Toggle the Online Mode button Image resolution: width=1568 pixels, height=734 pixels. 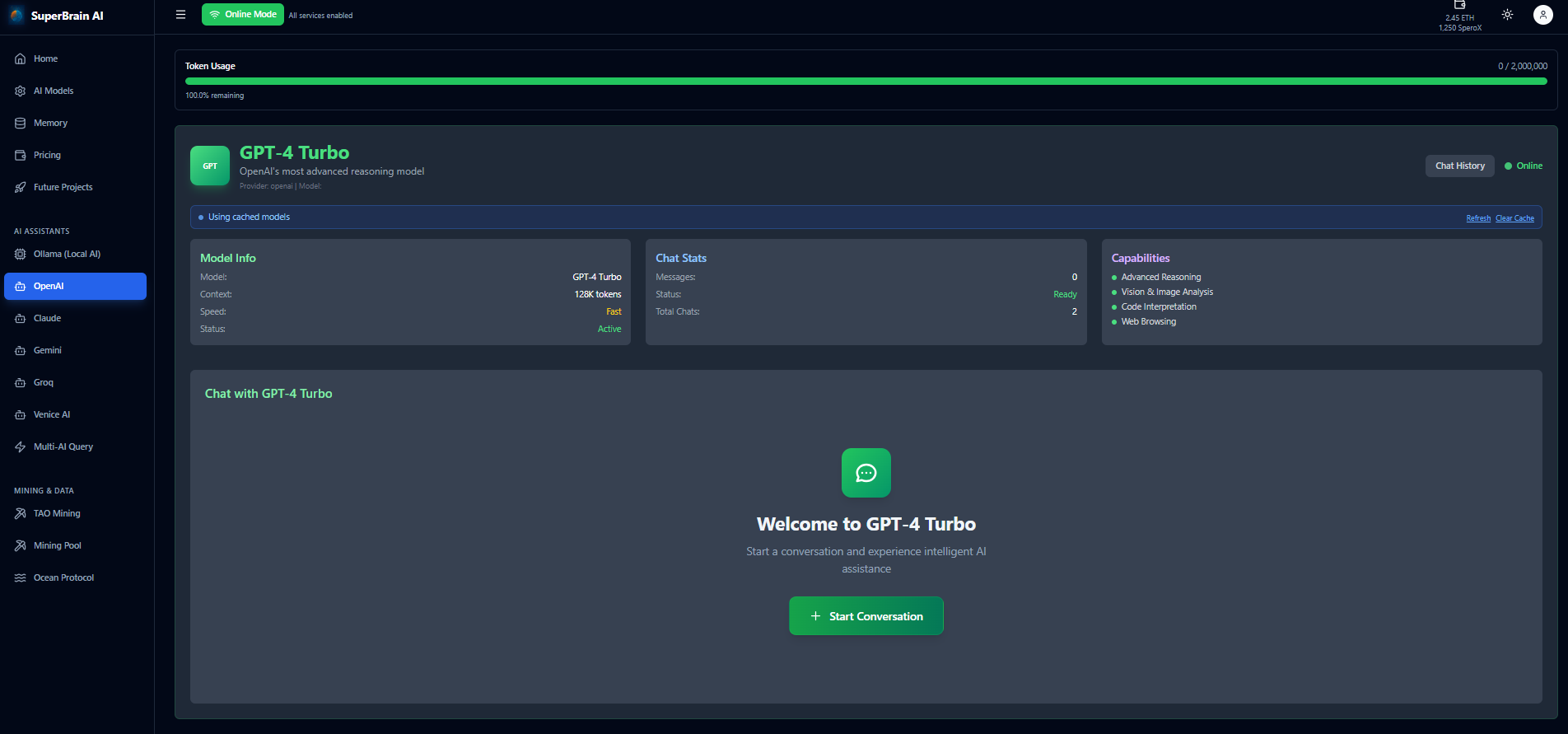coord(243,15)
